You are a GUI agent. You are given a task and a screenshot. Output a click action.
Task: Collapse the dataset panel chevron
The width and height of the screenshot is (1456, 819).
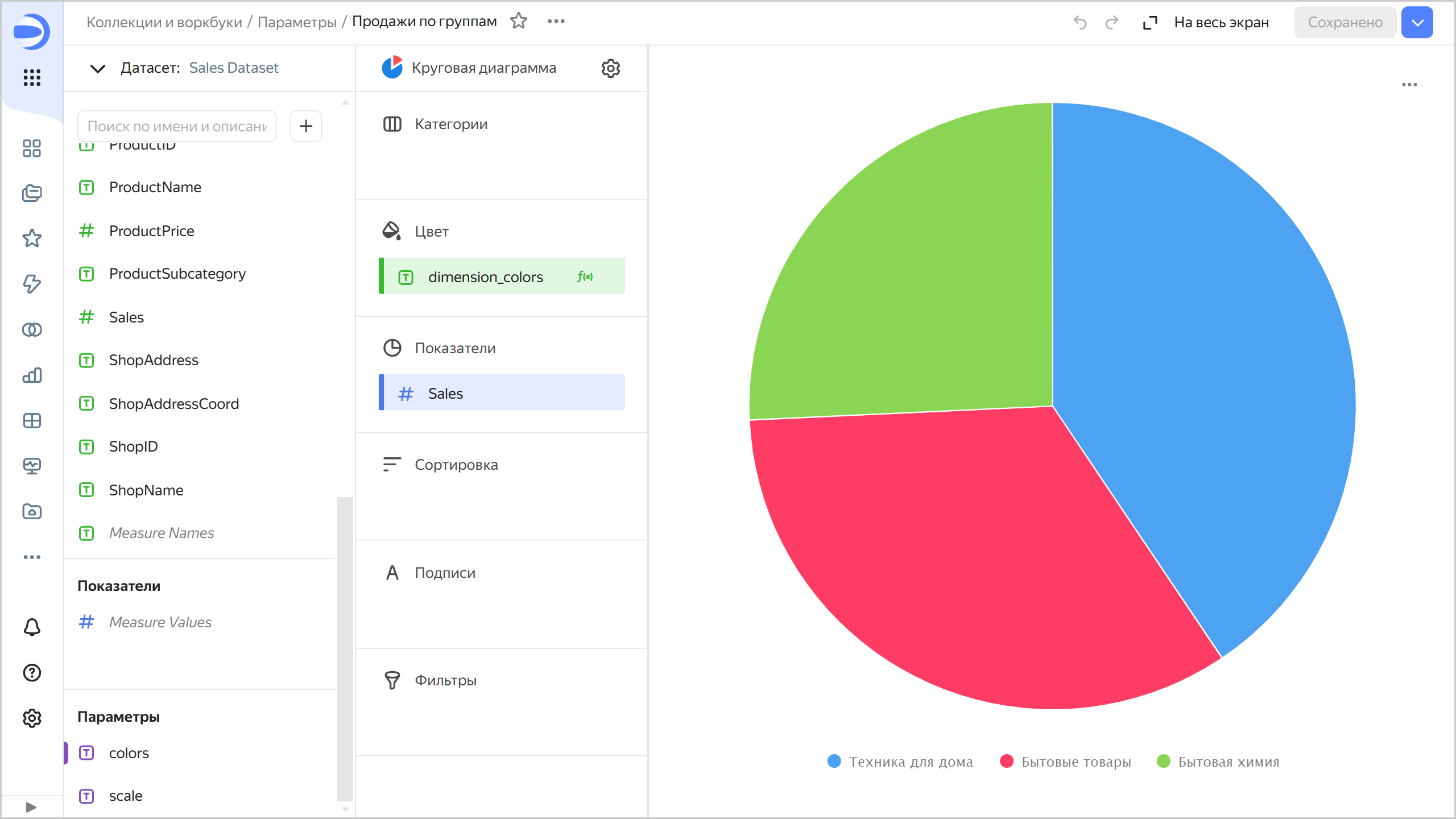(98, 69)
